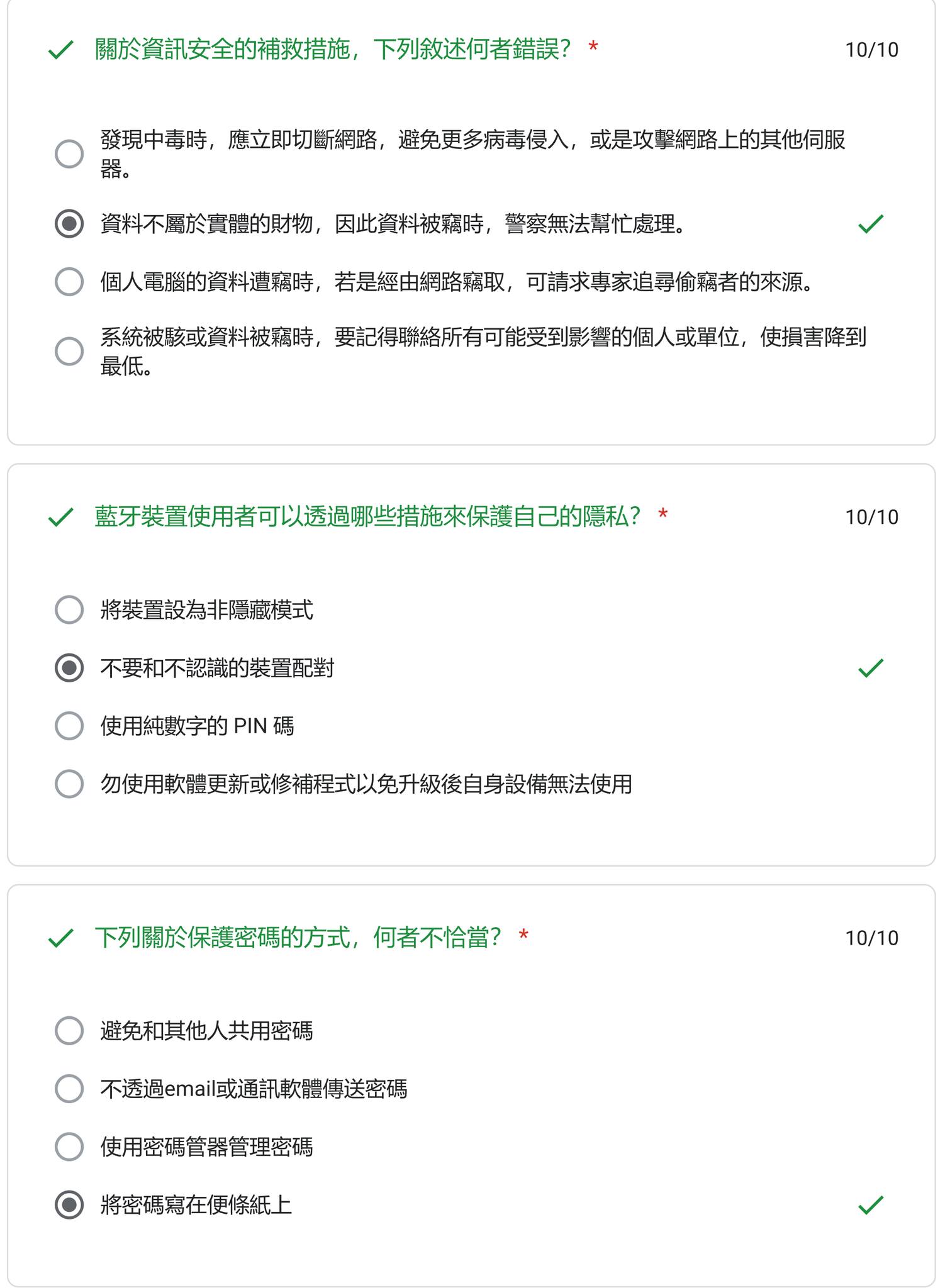The width and height of the screenshot is (945, 1288).
Task: Click green checkmark beside 關於資訊安全的補救措施 question
Action: tap(61, 50)
